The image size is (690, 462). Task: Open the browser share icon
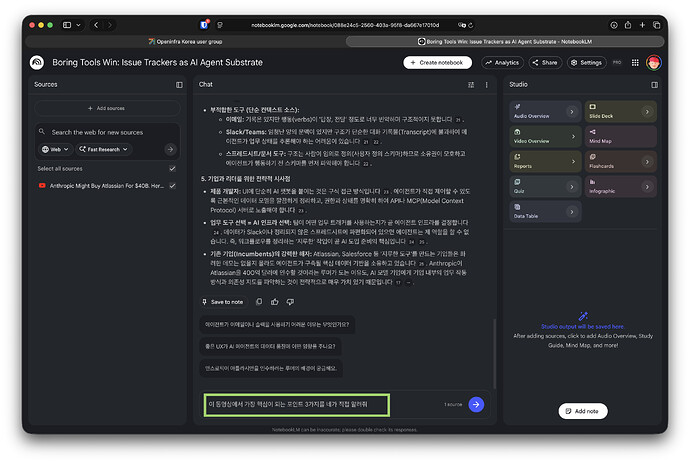click(x=628, y=25)
